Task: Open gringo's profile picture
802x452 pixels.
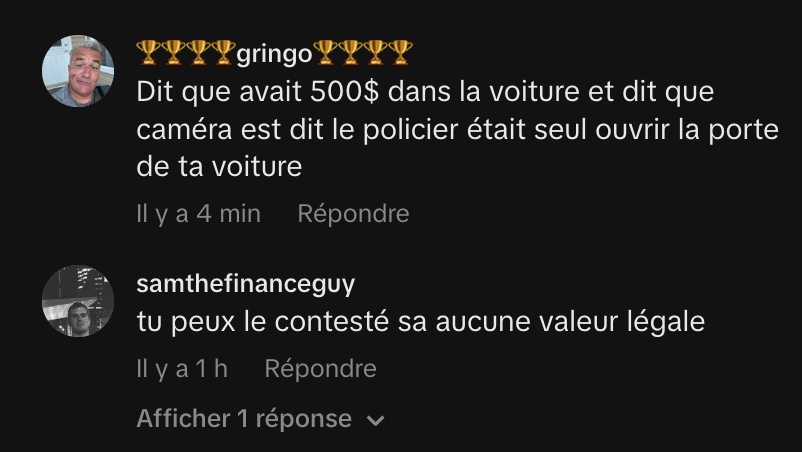Action: [x=78, y=71]
